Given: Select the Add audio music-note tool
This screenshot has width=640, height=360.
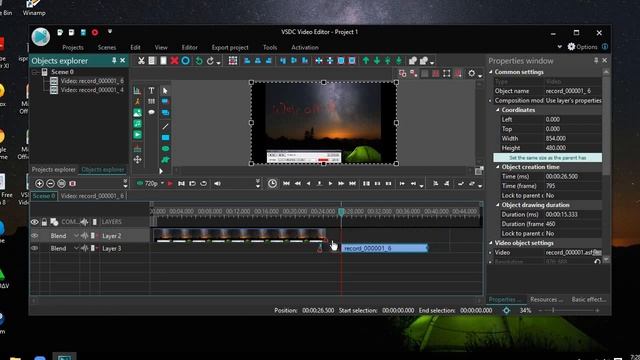Looking at the screenshot, I should coord(138,124).
